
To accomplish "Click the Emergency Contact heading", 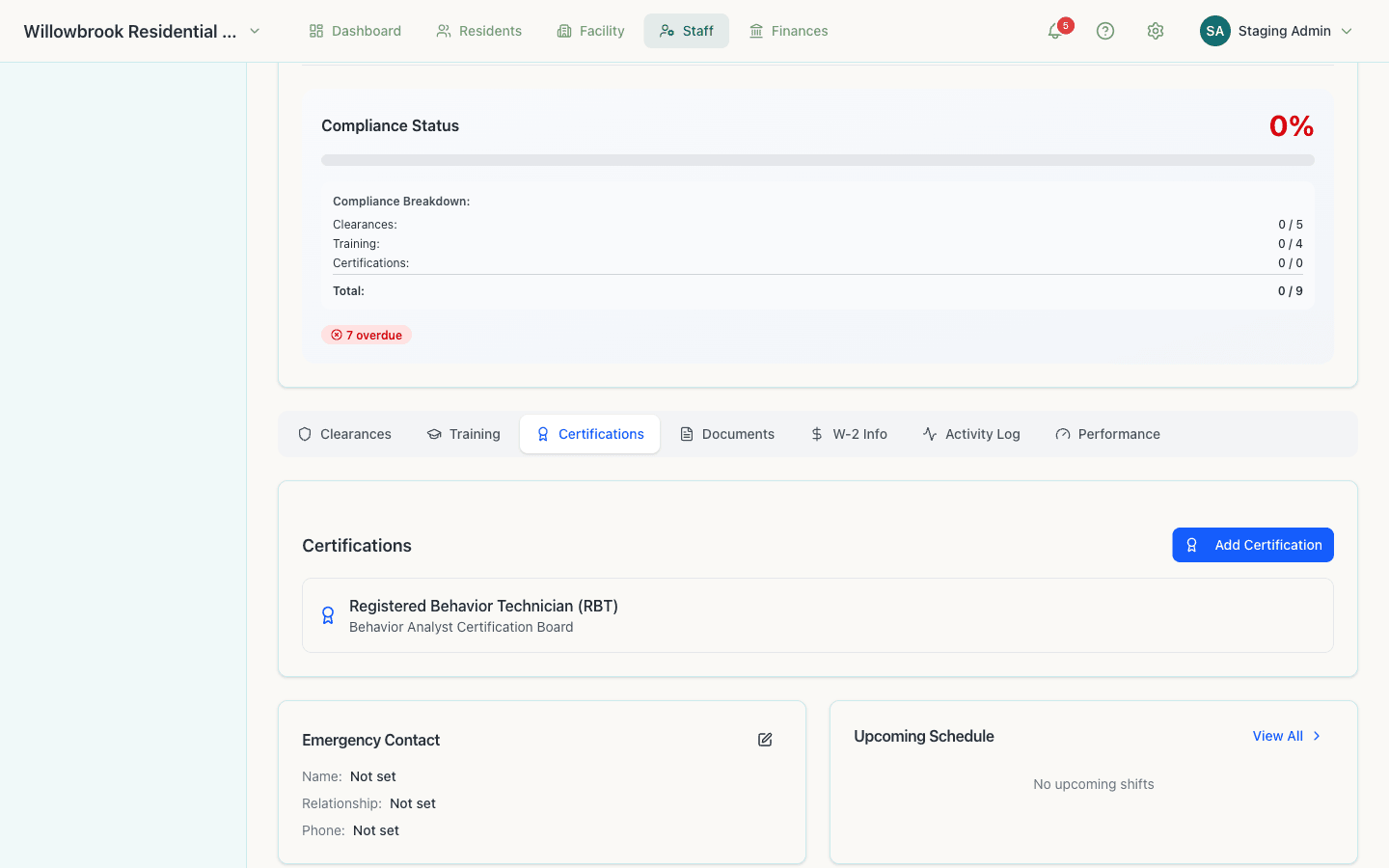I will pyautogui.click(x=370, y=740).
